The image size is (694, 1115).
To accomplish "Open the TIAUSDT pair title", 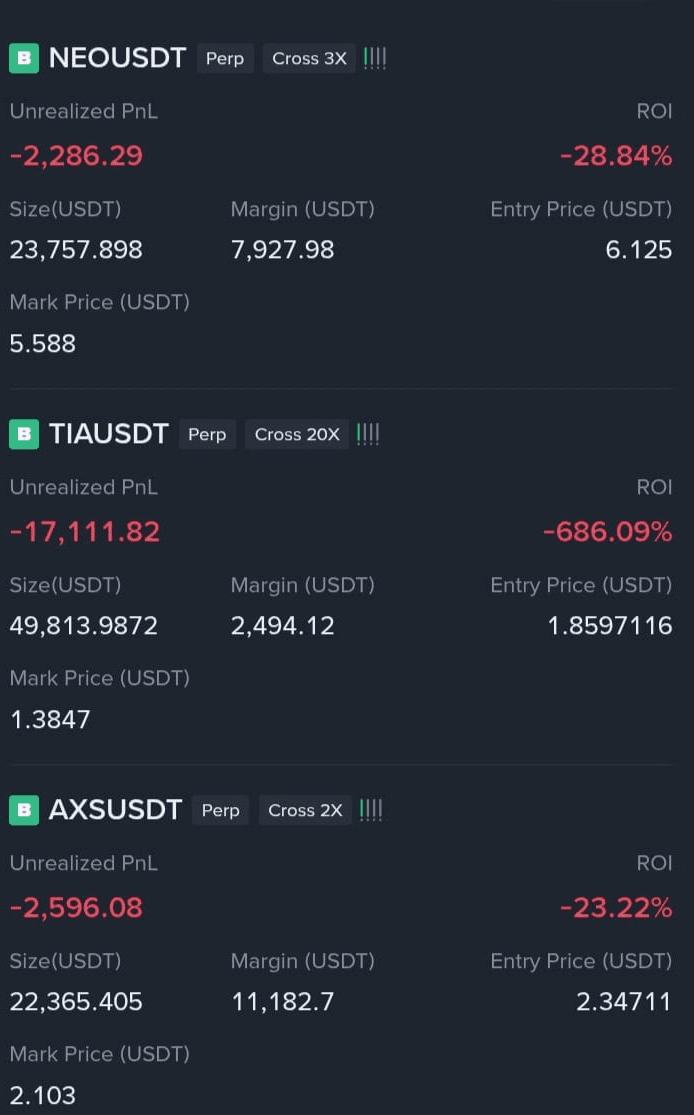I will coord(108,434).
